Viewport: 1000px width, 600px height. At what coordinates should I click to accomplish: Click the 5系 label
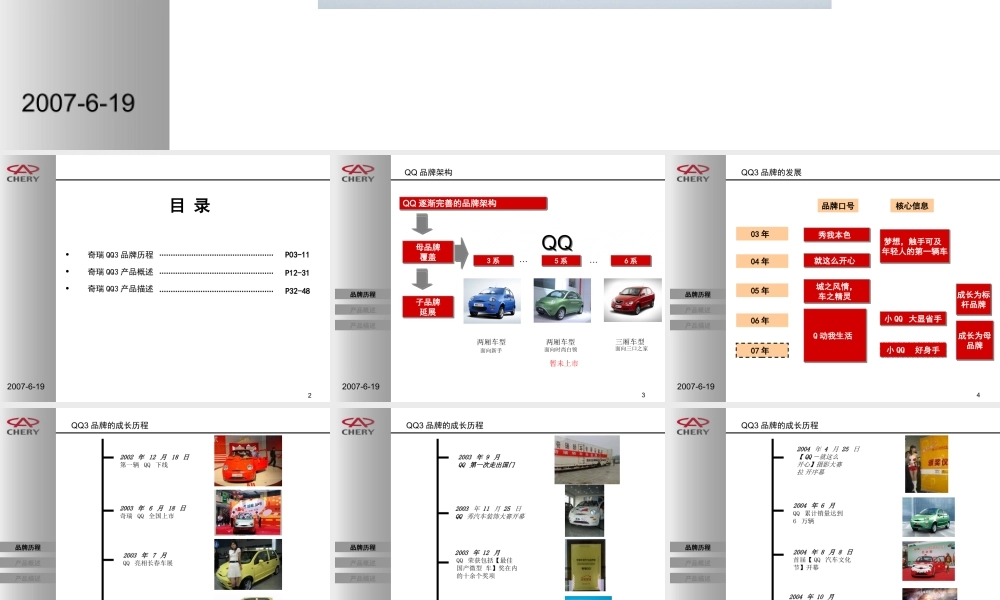[x=561, y=260]
